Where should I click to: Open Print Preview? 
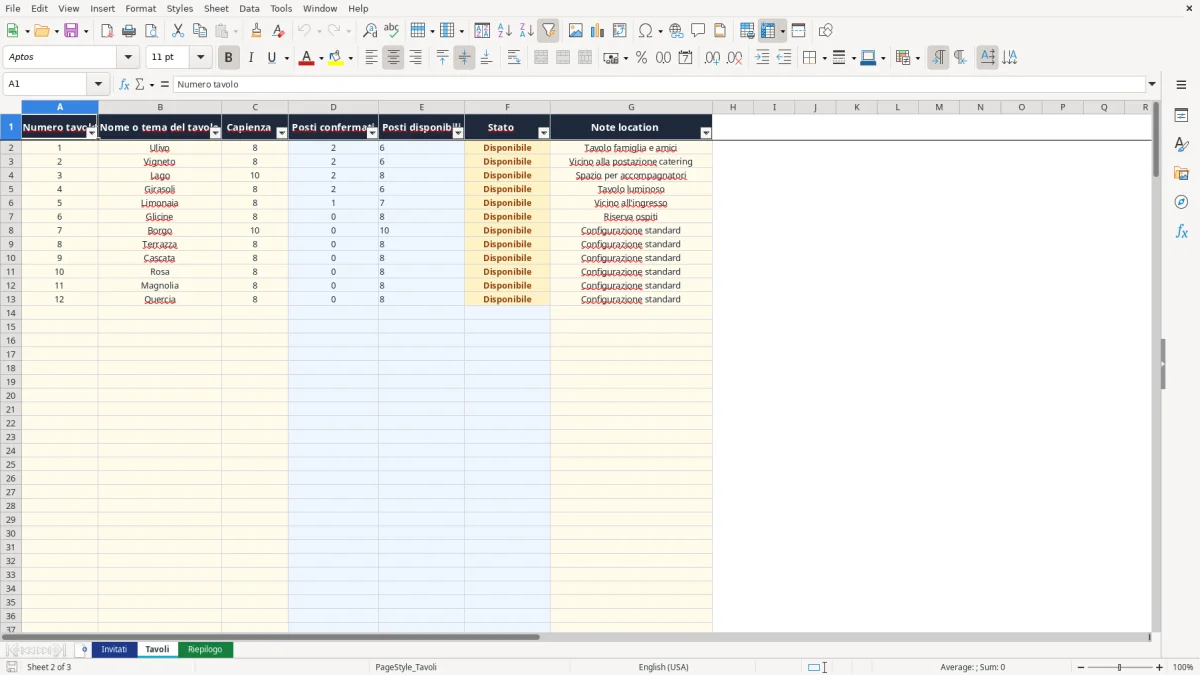point(151,31)
